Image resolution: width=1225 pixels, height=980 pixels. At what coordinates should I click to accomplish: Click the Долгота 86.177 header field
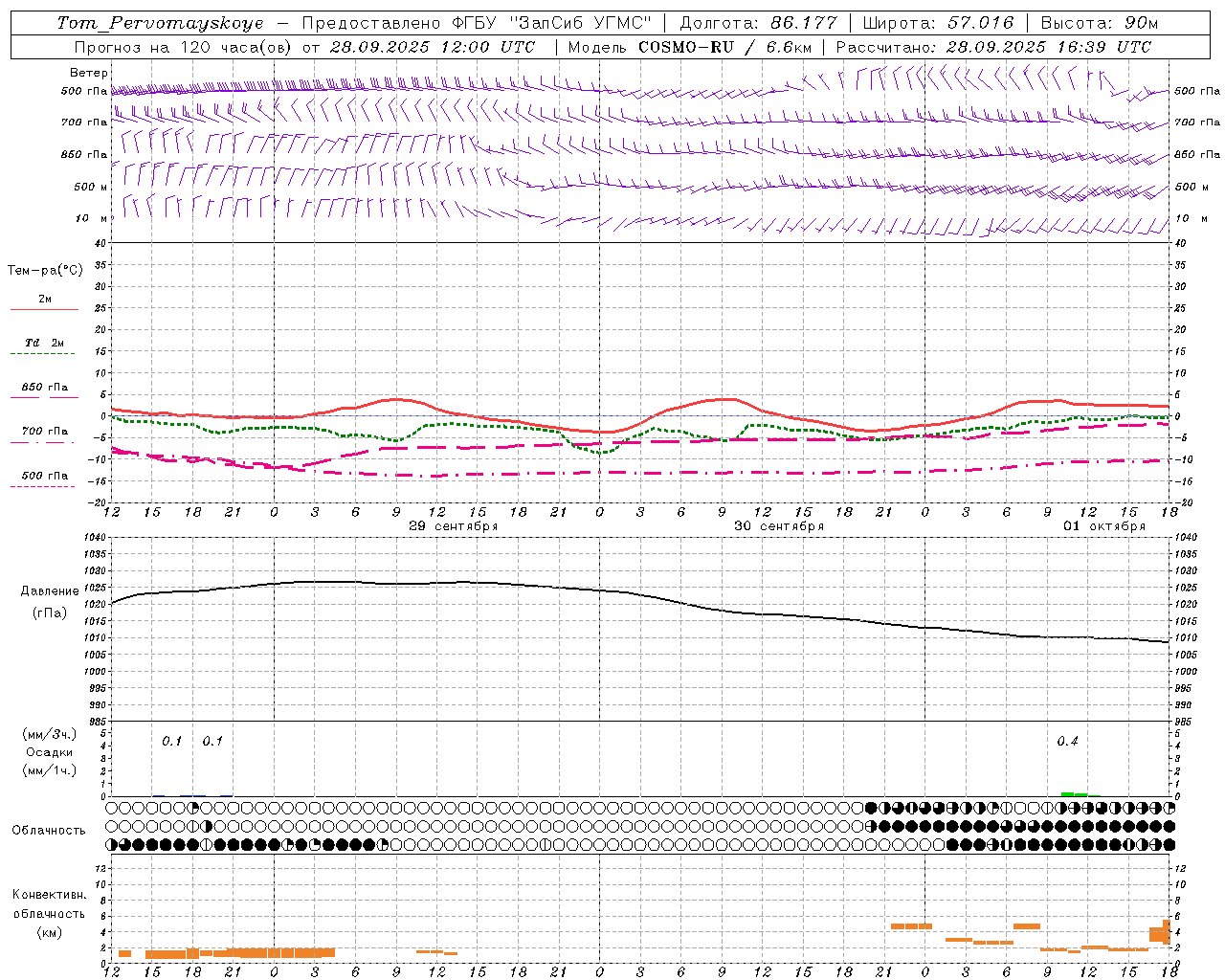coord(758,23)
